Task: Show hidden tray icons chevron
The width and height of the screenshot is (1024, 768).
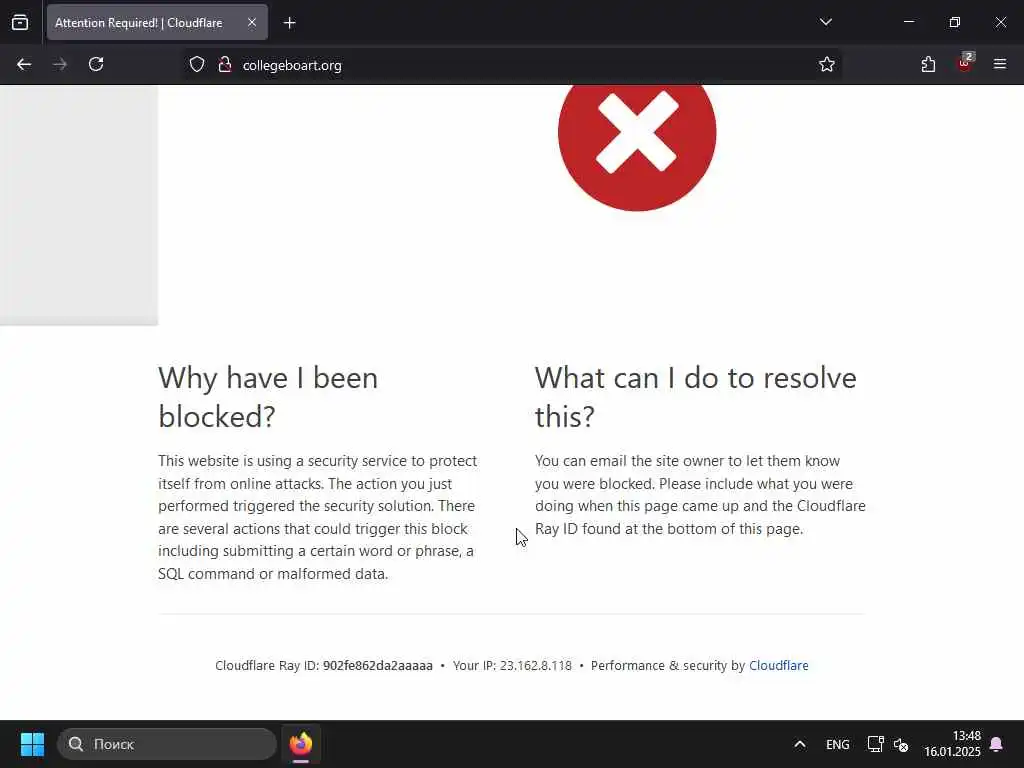Action: 799,744
